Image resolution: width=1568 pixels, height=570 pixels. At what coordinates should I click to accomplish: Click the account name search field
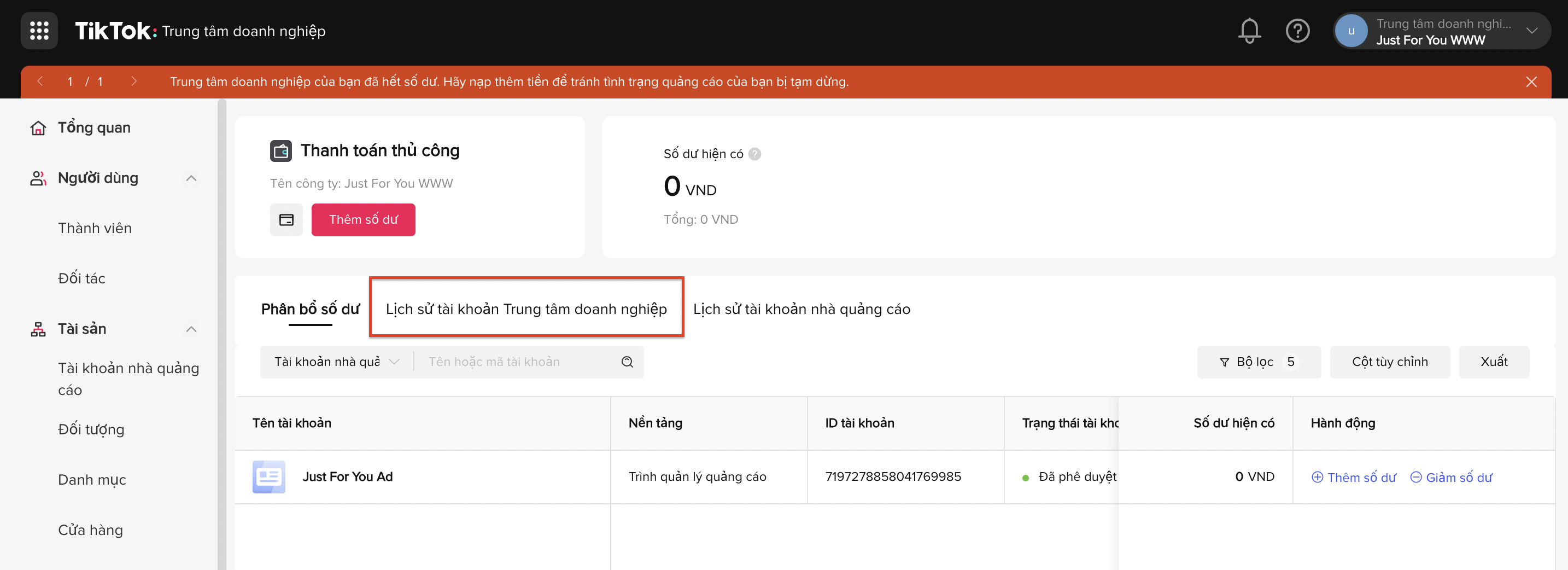517,362
